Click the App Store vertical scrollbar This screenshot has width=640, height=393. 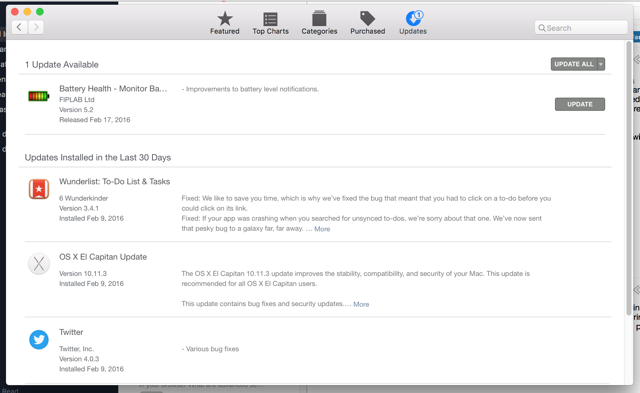629,178
